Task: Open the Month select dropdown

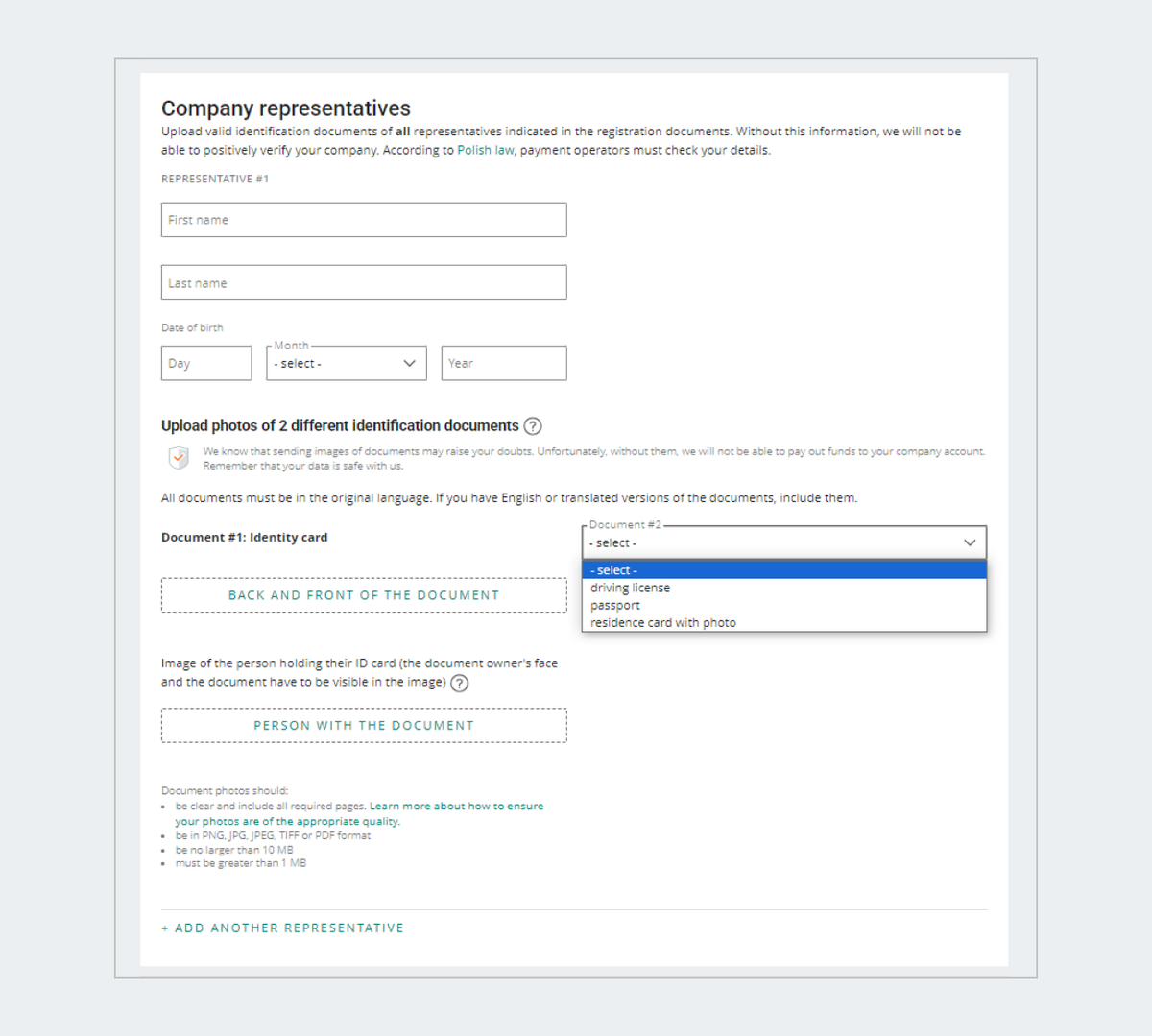Action: click(346, 364)
